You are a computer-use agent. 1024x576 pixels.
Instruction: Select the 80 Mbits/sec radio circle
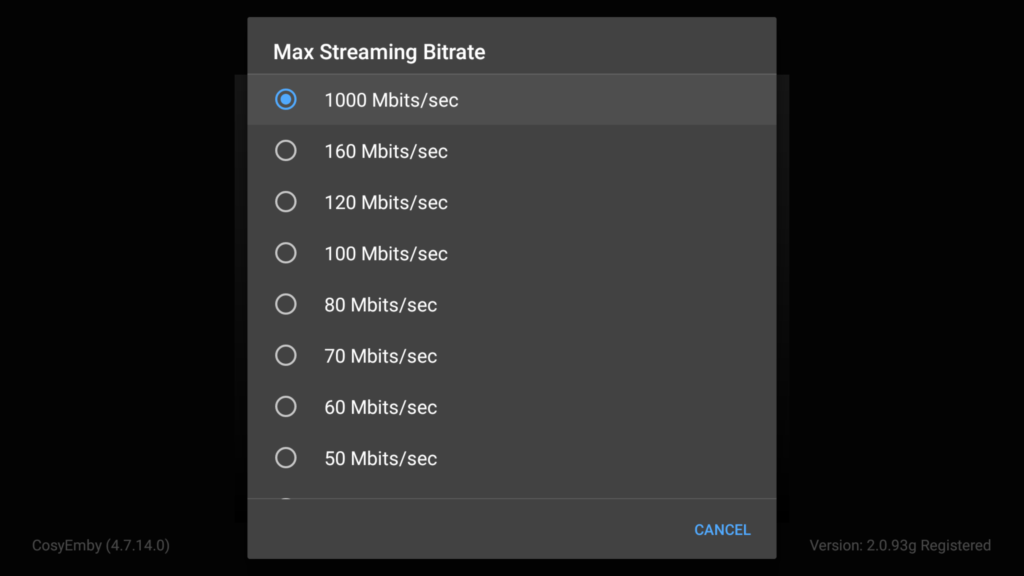click(x=286, y=304)
